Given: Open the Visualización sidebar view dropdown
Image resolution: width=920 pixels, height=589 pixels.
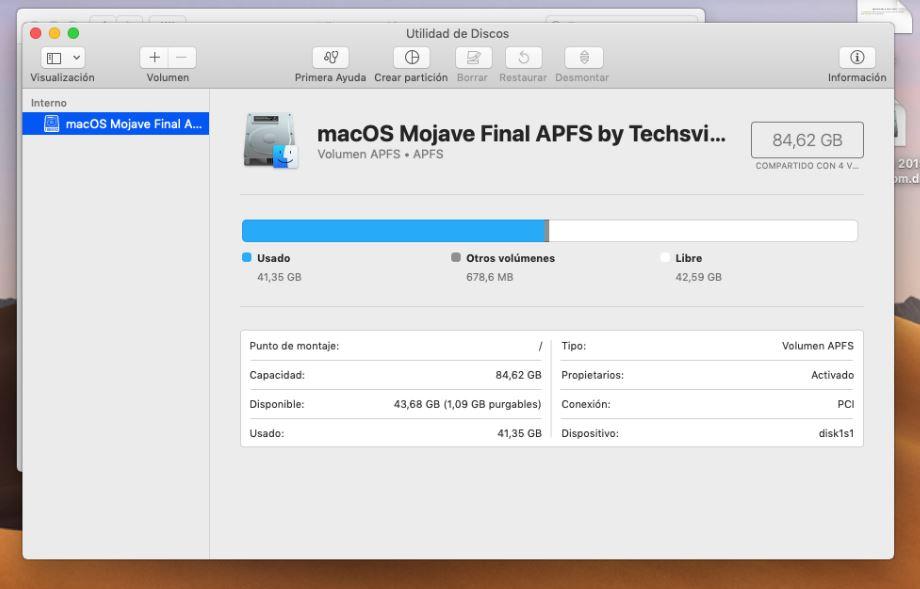Looking at the screenshot, I should click(x=63, y=57).
